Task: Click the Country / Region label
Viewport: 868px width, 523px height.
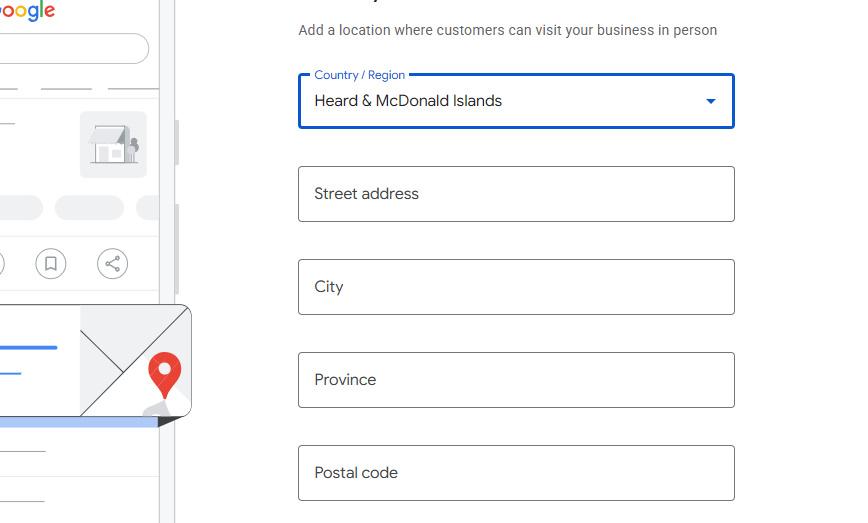Action: 359,75
